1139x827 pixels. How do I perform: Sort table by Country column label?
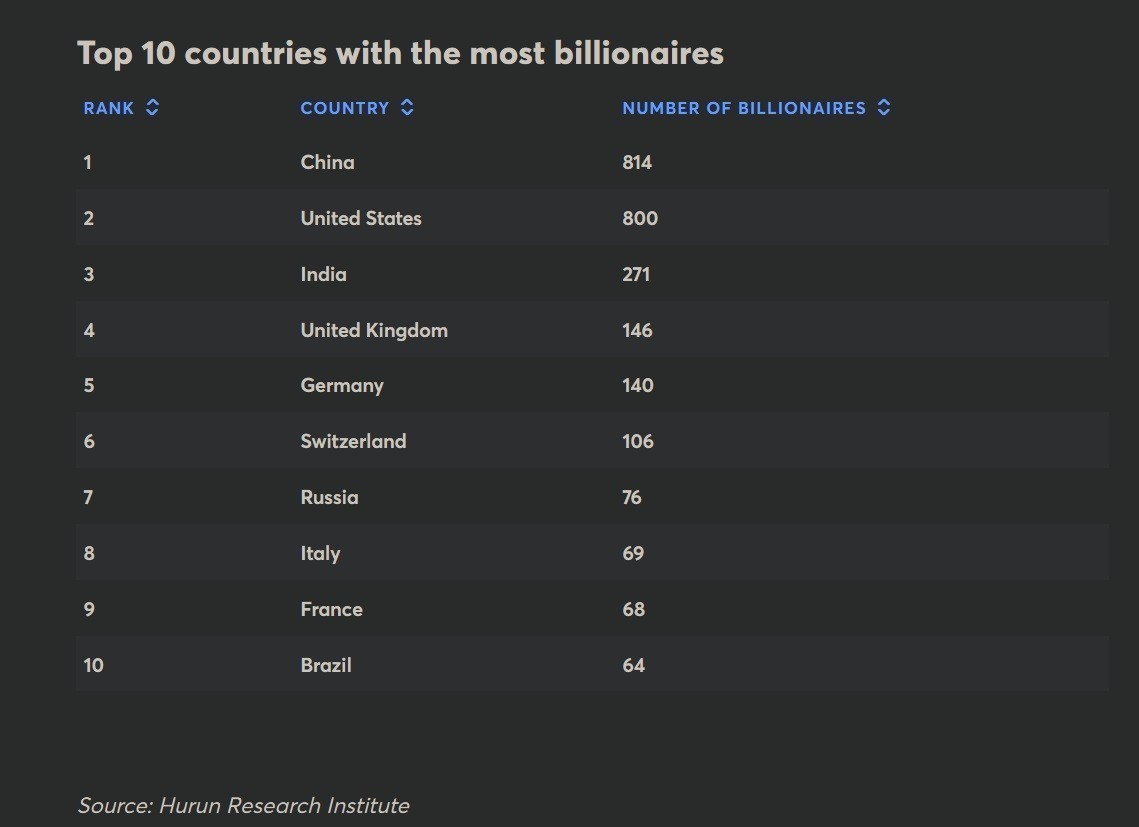pyautogui.click(x=344, y=108)
